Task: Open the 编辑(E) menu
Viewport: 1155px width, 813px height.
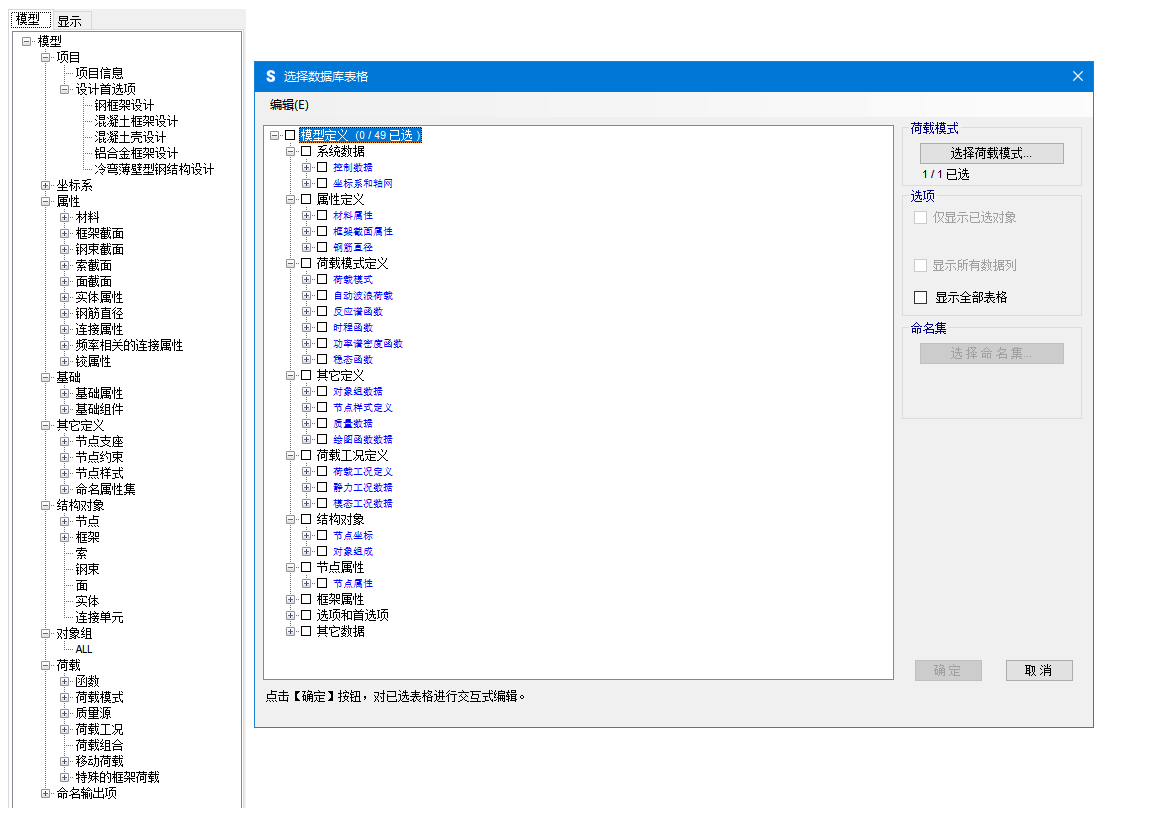Action: pyautogui.click(x=289, y=104)
